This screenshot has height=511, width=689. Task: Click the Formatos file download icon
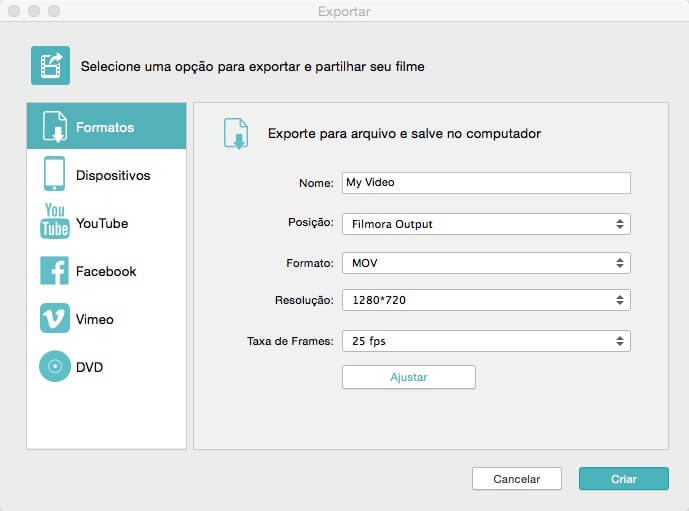[x=55, y=127]
